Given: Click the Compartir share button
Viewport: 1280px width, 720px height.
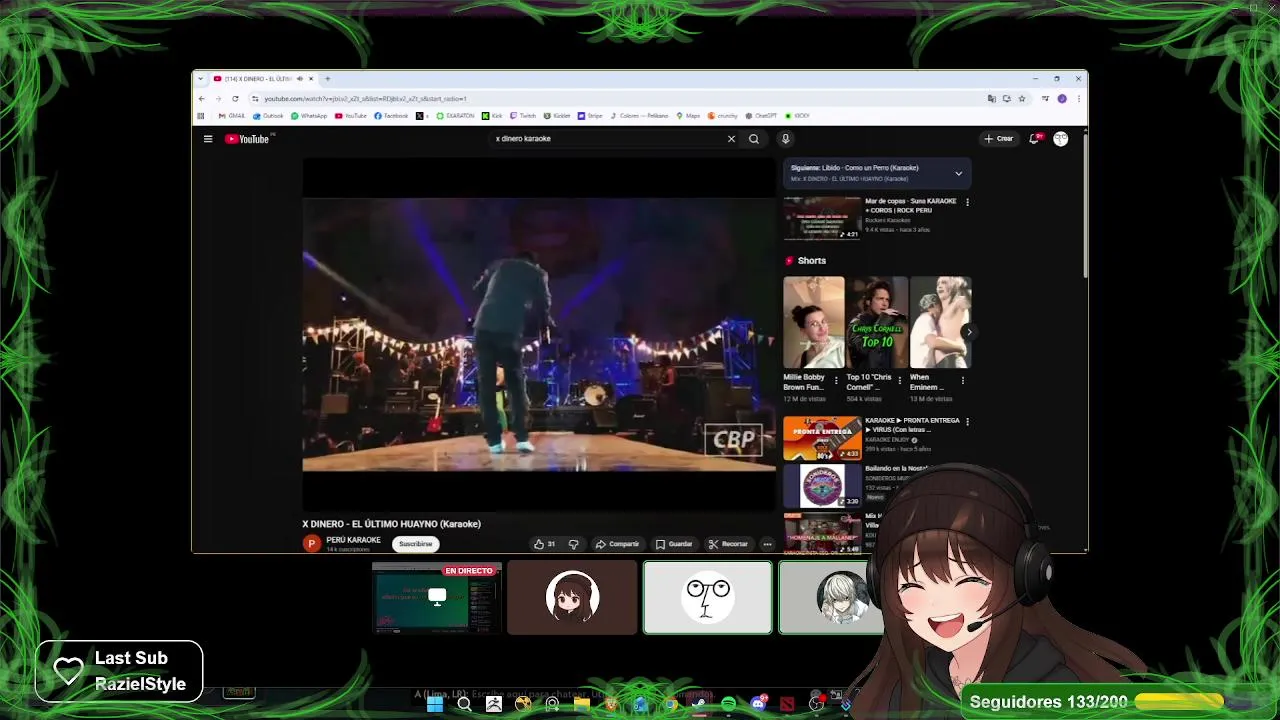Looking at the screenshot, I should (618, 544).
